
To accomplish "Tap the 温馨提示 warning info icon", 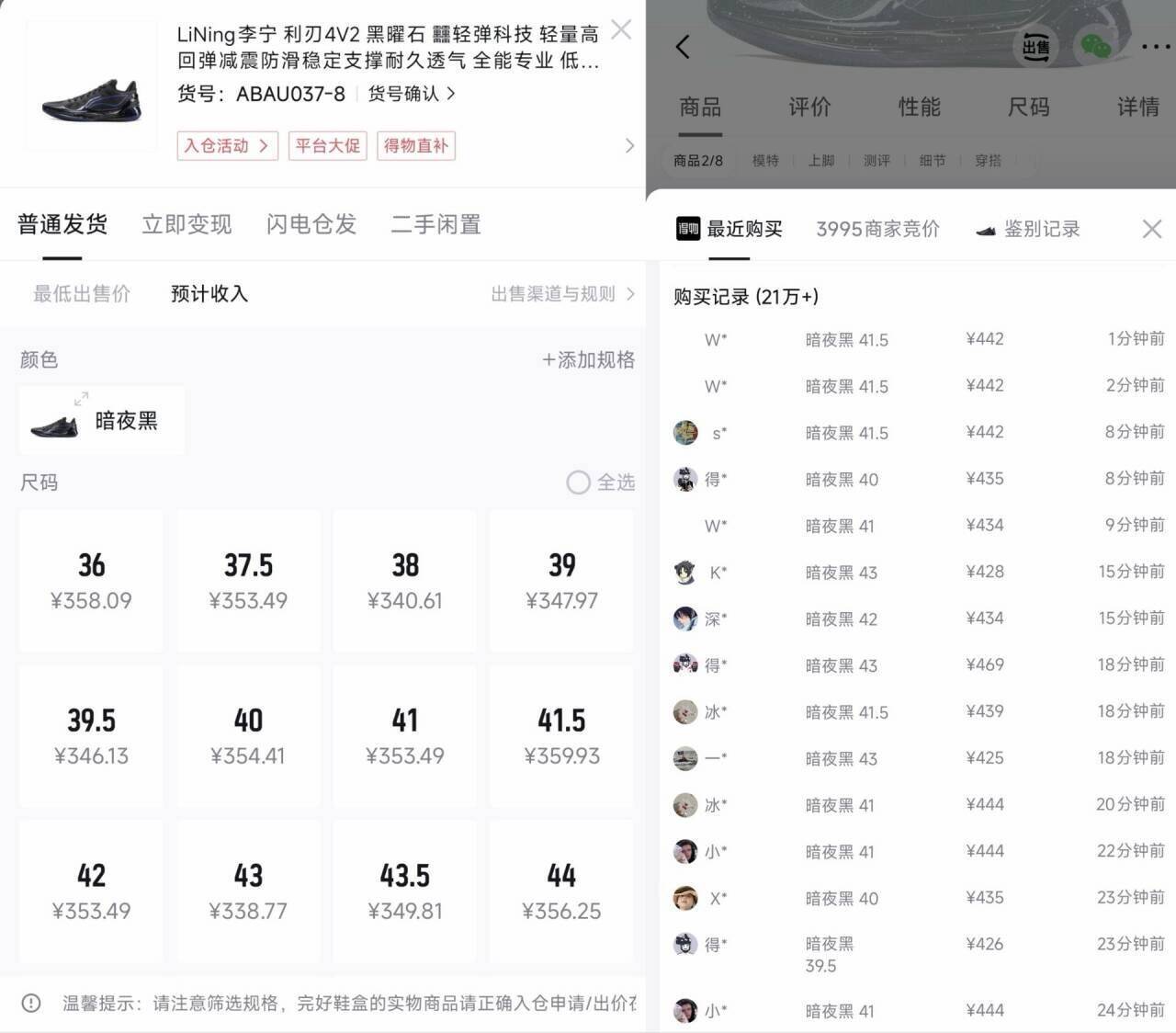I will click(31, 1003).
